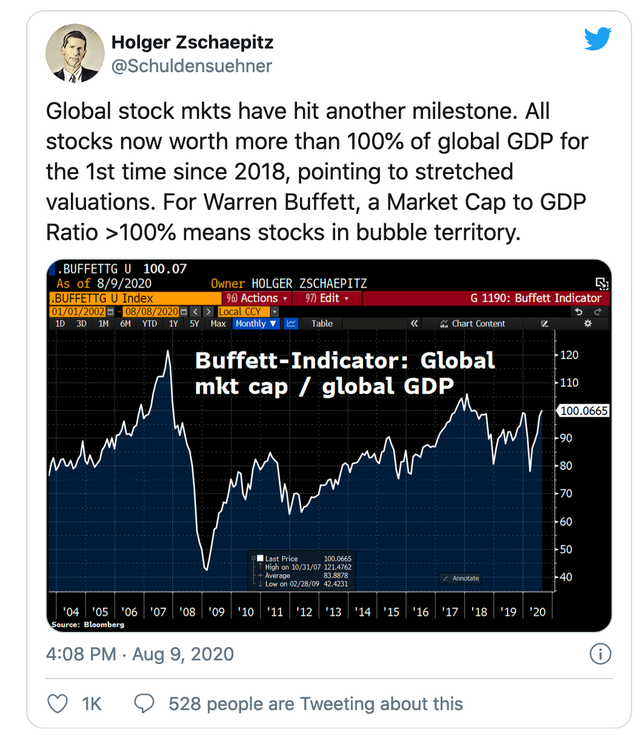Click the undo arrow in chart toolbar
Viewport: 640px width, 735px height.
point(579,312)
